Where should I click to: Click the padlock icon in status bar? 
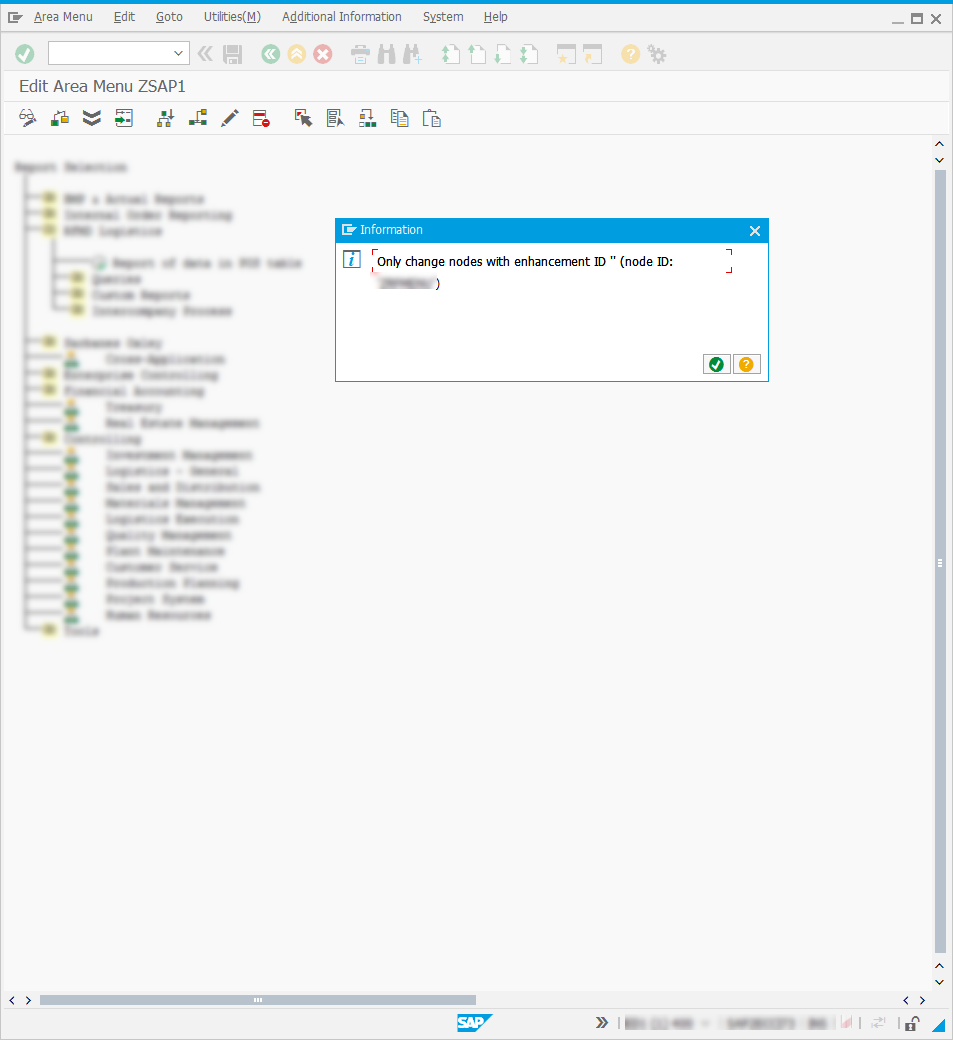pyautogui.click(x=913, y=1023)
